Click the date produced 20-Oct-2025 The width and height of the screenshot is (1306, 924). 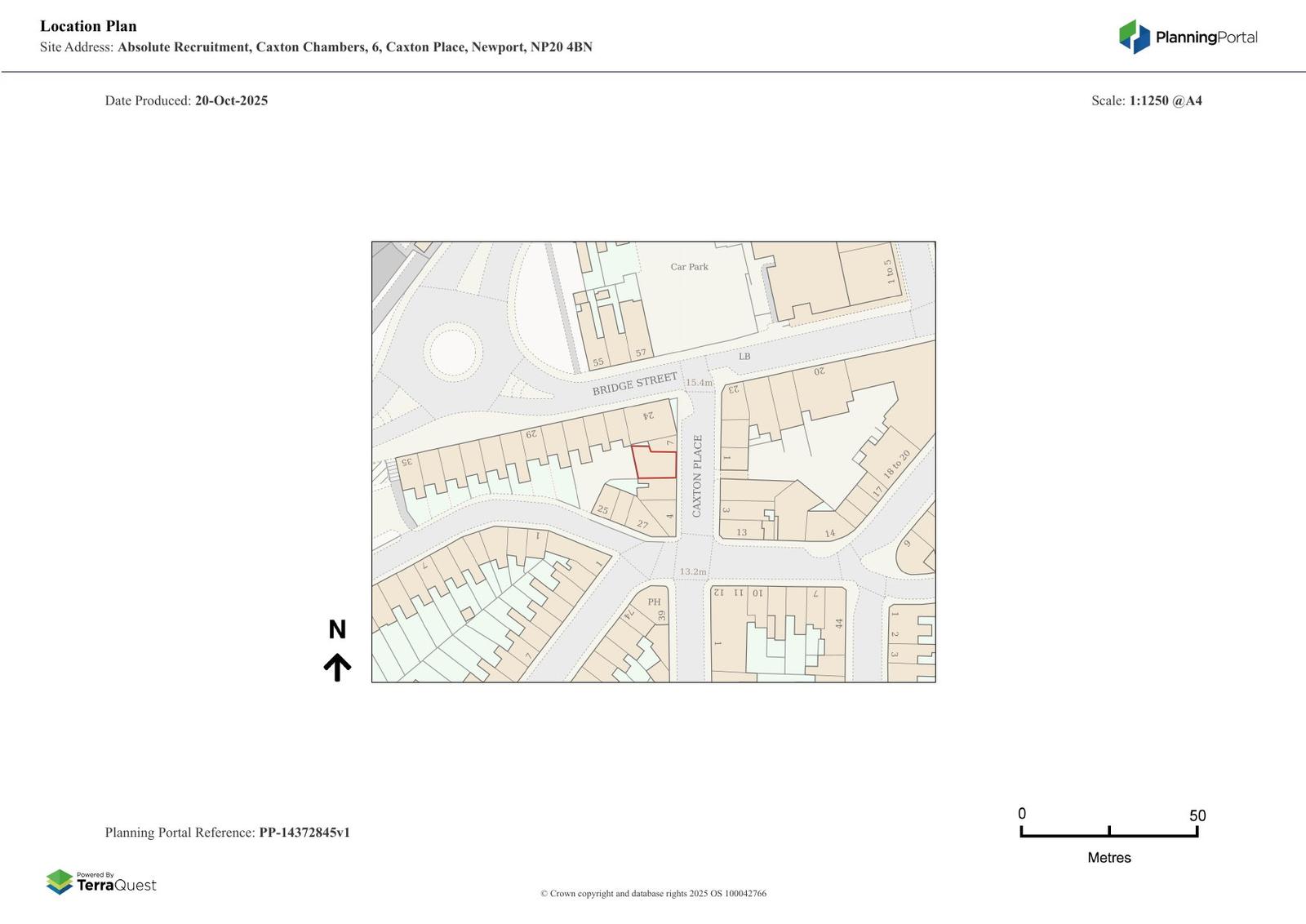click(x=231, y=100)
